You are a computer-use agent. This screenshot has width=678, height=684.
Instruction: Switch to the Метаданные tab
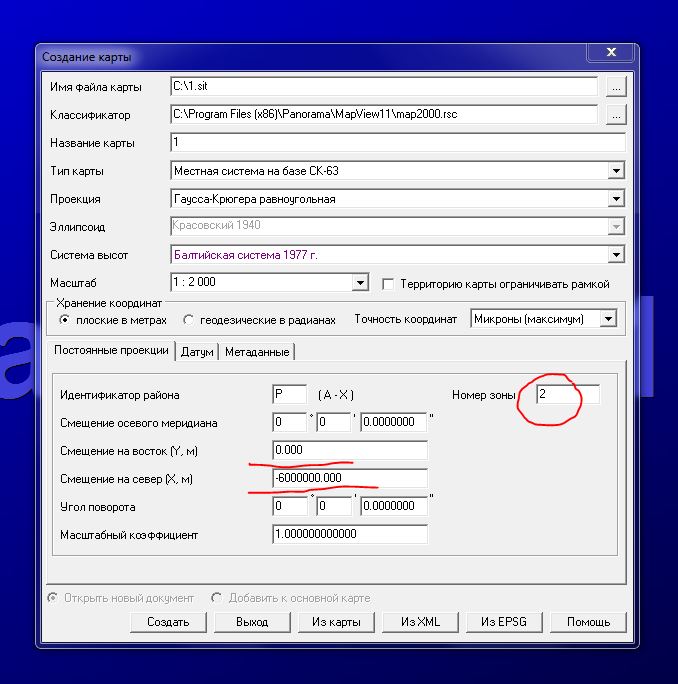(257, 352)
